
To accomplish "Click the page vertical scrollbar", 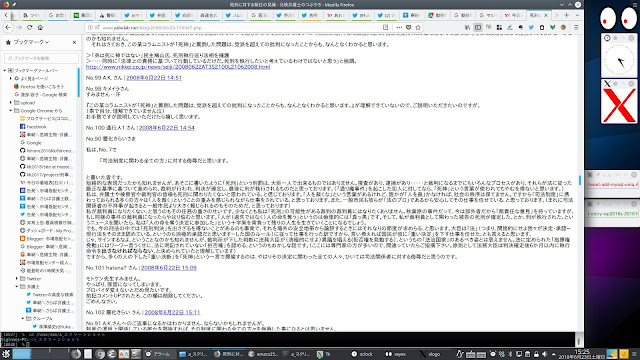I will (x=580, y=180).
